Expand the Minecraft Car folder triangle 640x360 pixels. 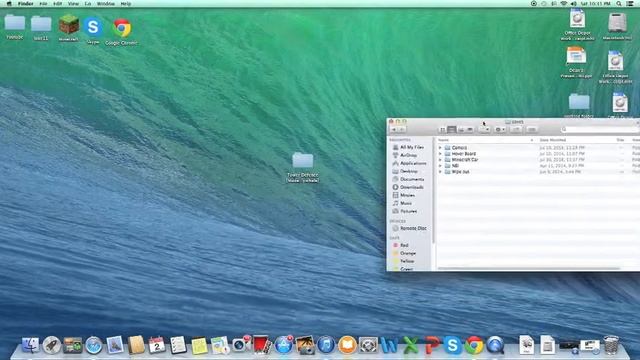click(x=440, y=160)
